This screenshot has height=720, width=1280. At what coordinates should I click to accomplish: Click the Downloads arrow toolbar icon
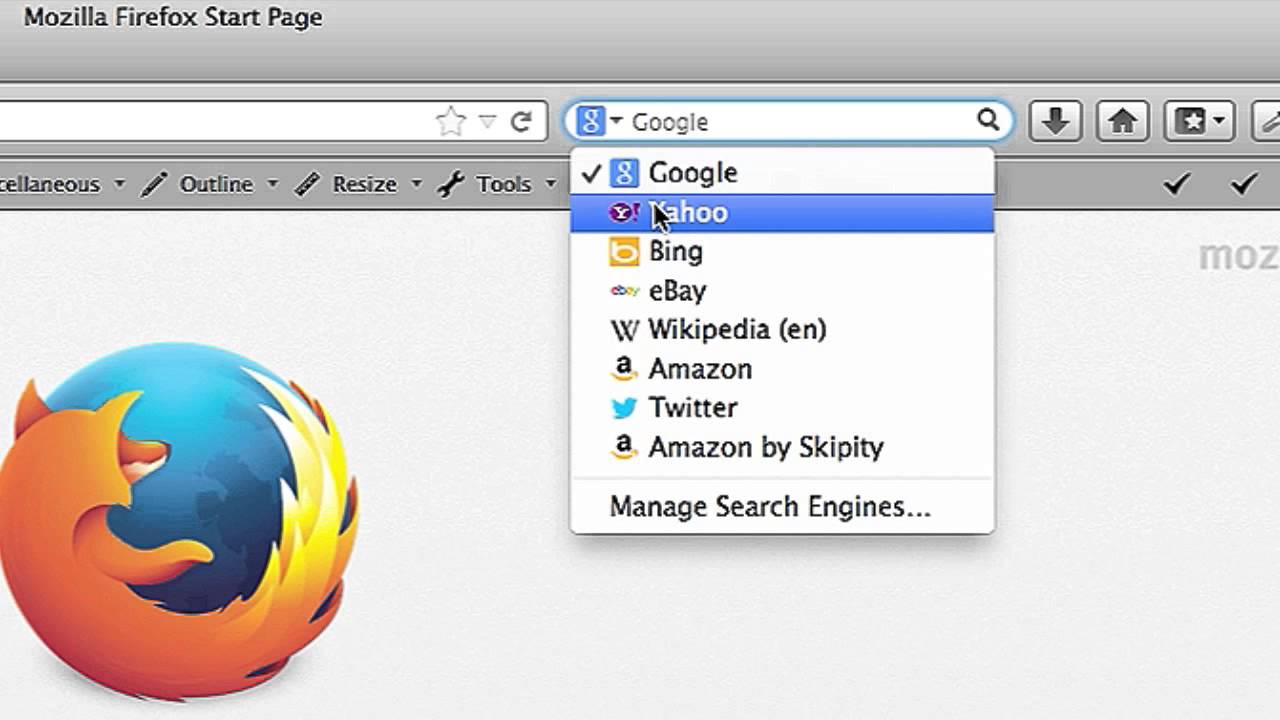pyautogui.click(x=1056, y=122)
